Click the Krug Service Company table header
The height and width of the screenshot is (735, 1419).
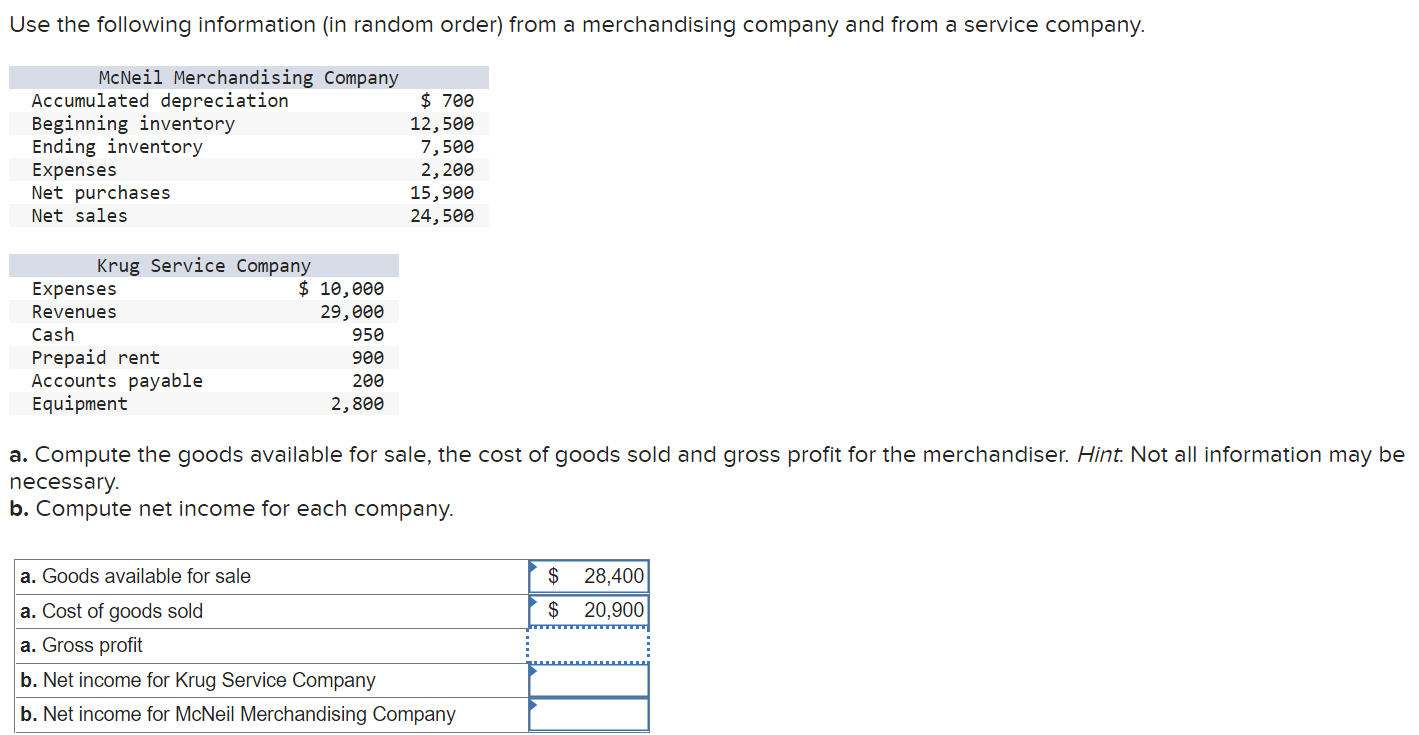204,265
